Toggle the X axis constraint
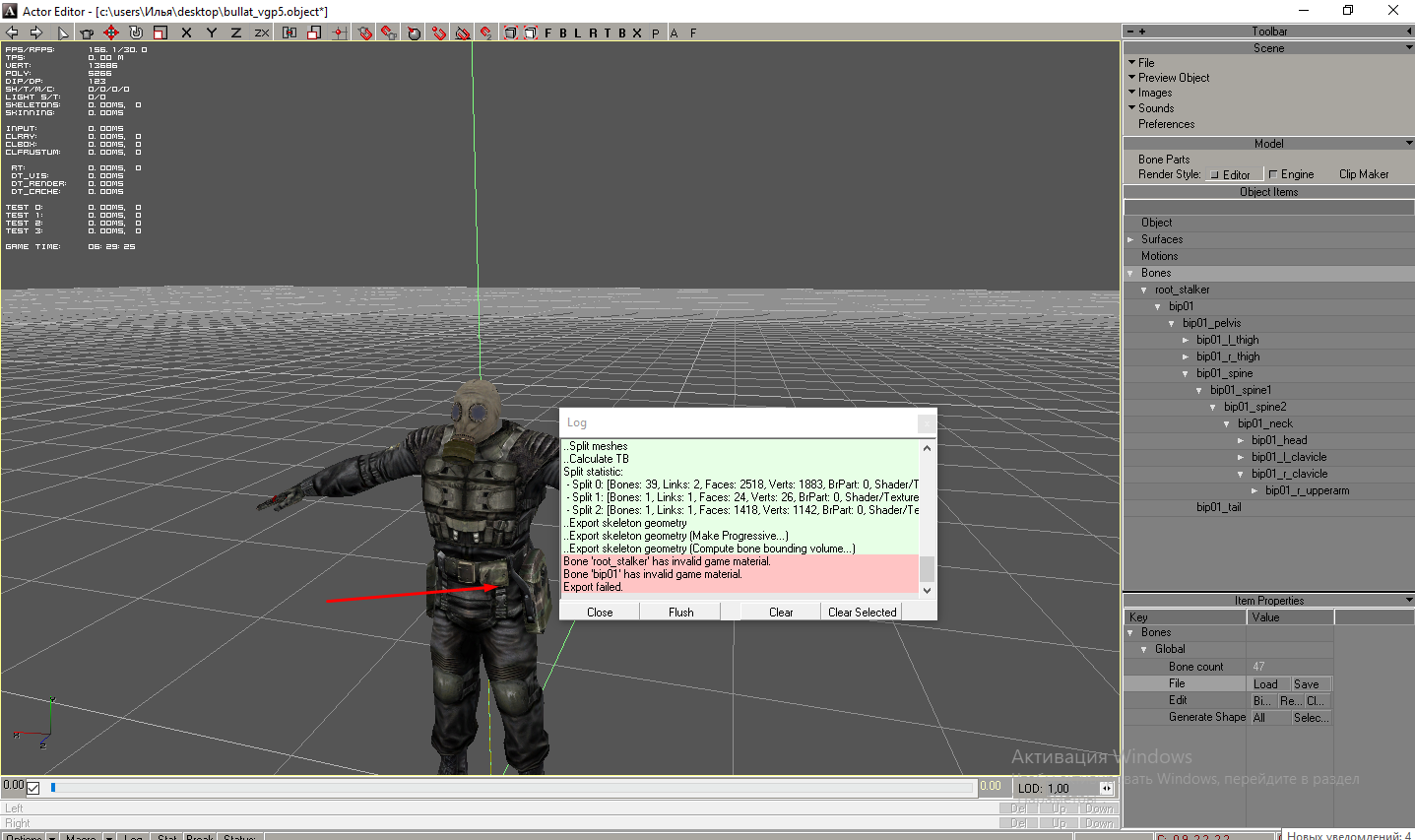 (x=187, y=32)
